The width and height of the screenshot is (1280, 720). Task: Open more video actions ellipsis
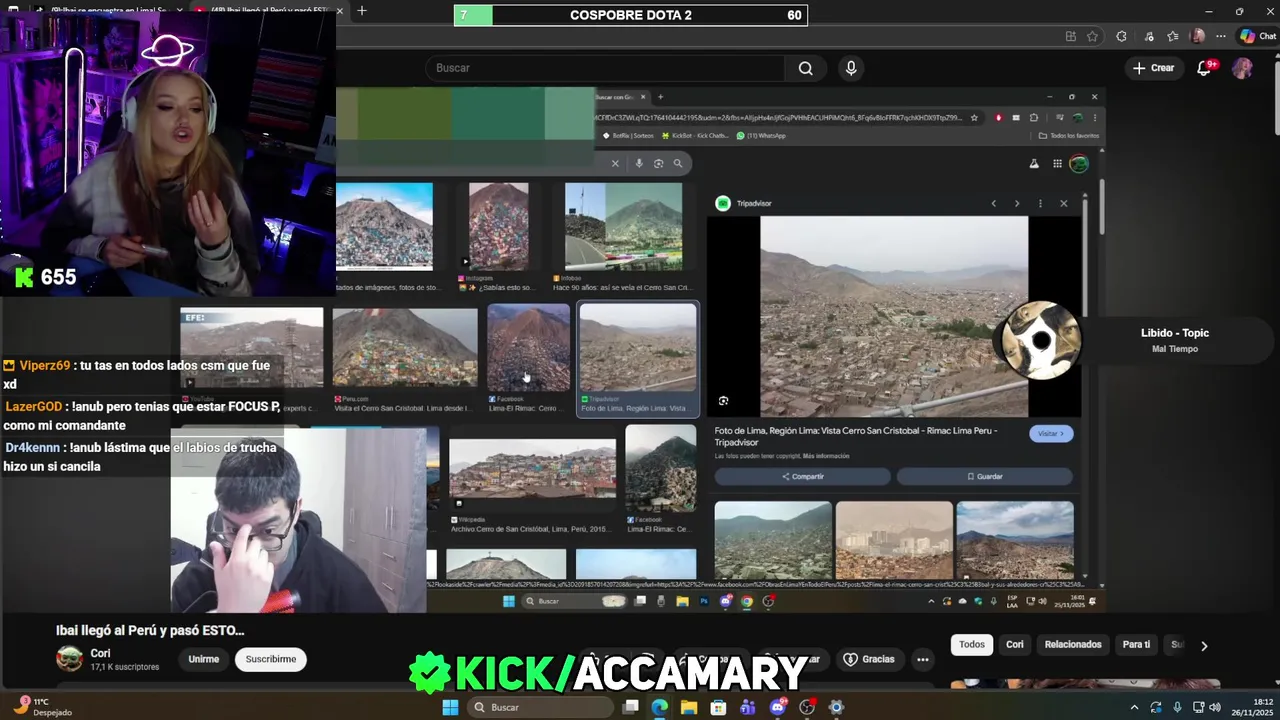[x=923, y=659]
